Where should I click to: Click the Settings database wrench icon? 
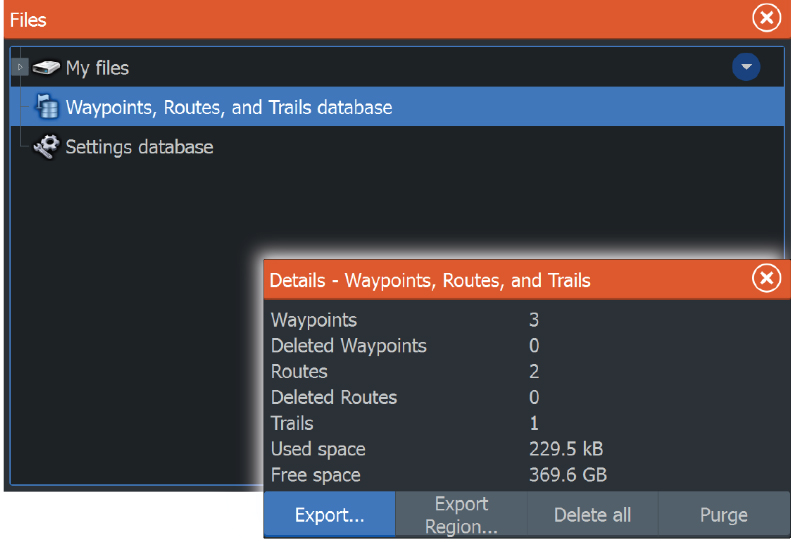[x=46, y=147]
